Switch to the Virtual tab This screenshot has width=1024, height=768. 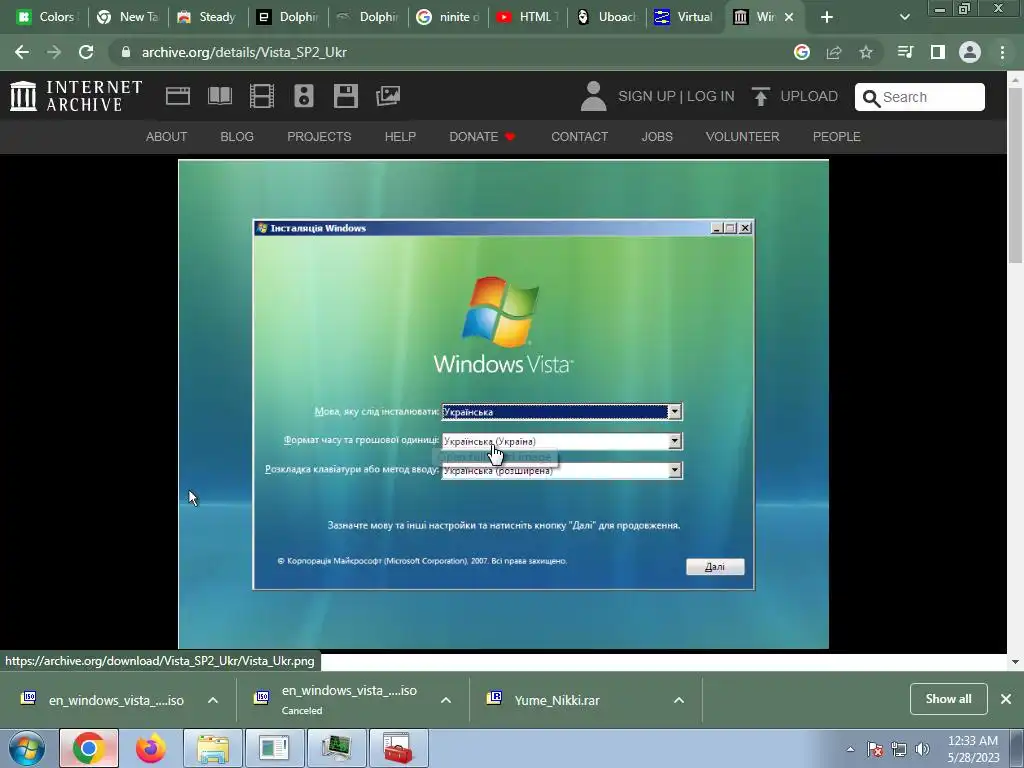pos(686,17)
